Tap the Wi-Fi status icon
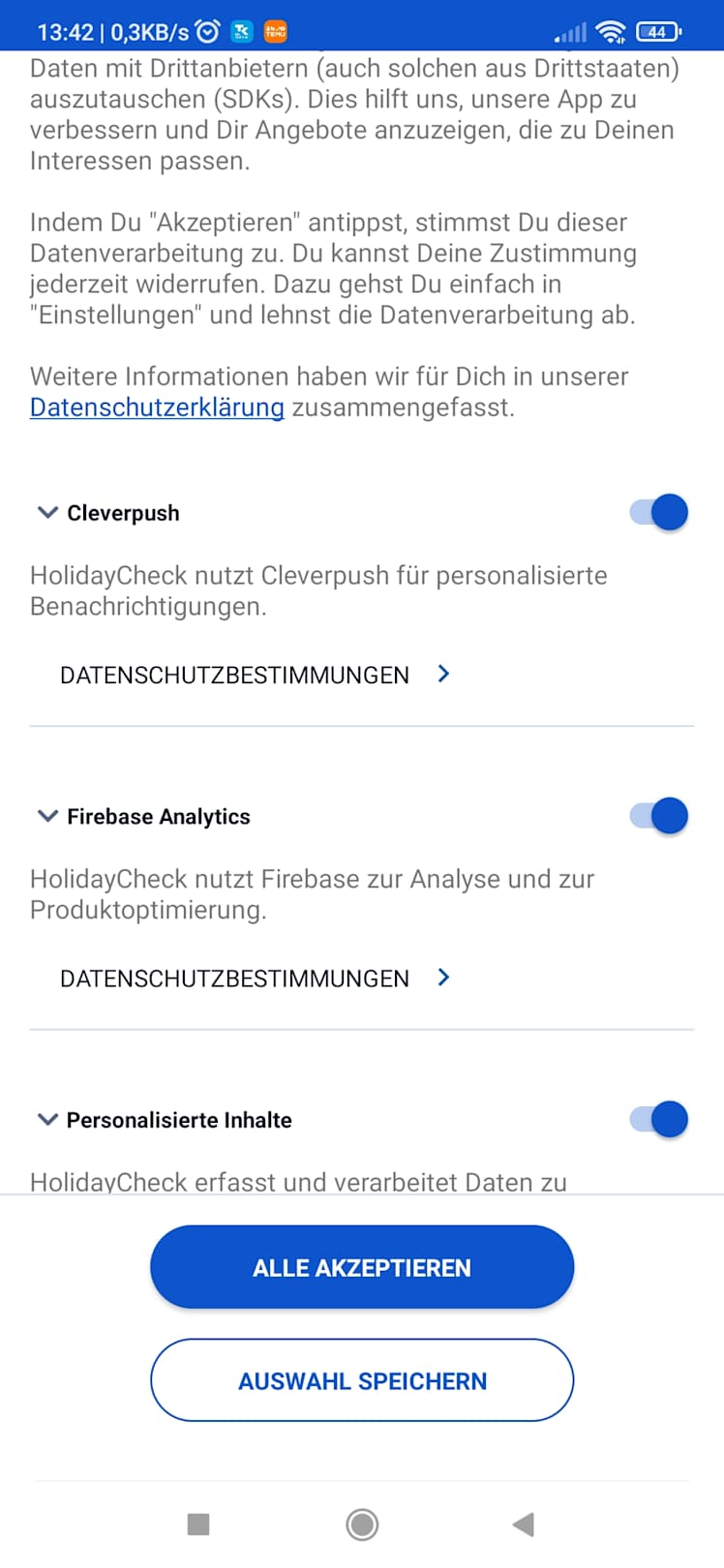The image size is (724, 1568). 611,32
